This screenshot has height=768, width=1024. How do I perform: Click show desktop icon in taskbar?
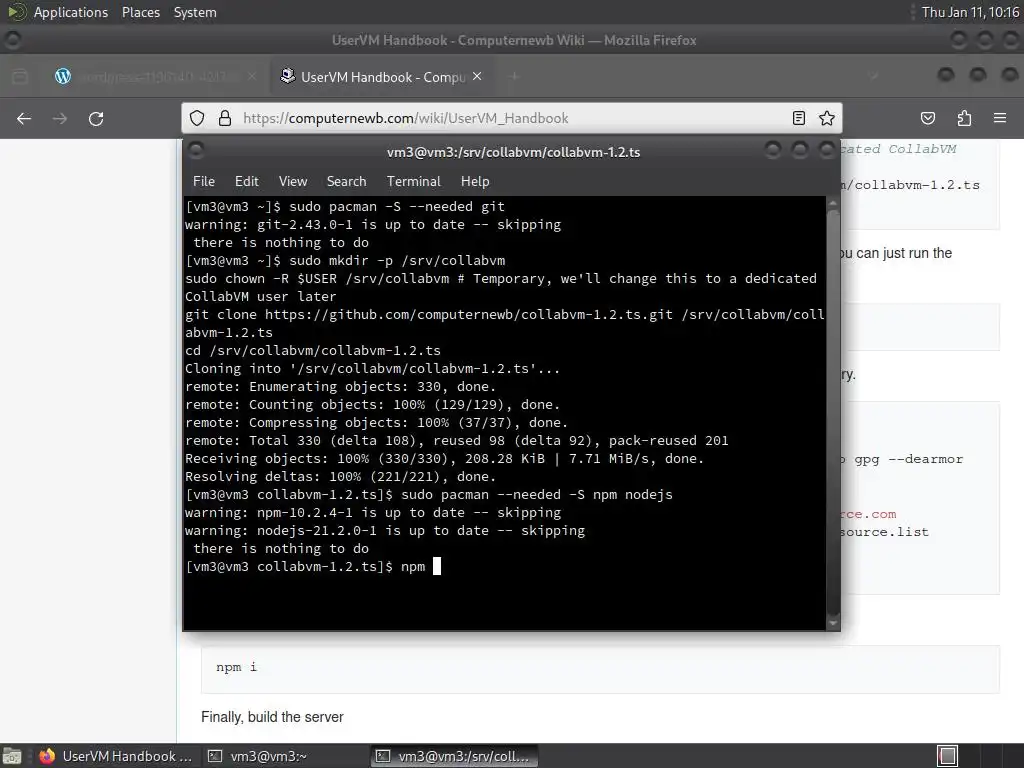12,756
